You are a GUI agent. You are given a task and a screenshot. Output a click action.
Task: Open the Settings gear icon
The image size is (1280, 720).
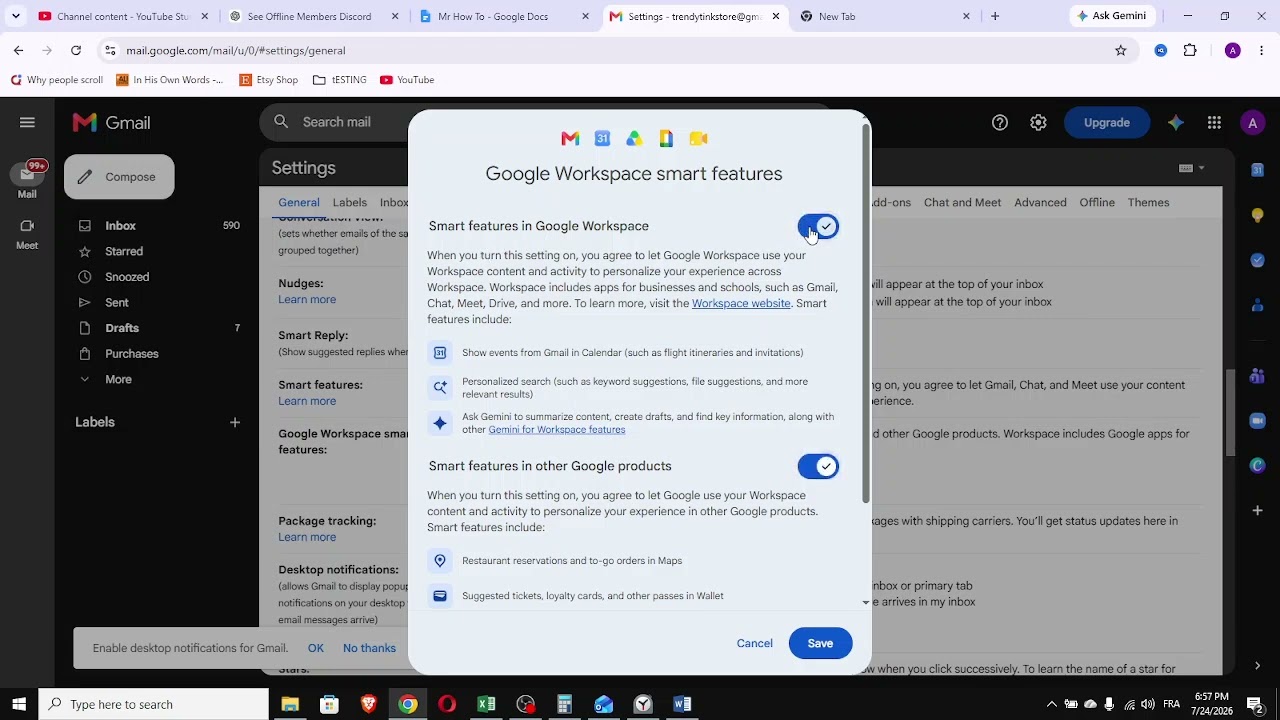point(1039,122)
